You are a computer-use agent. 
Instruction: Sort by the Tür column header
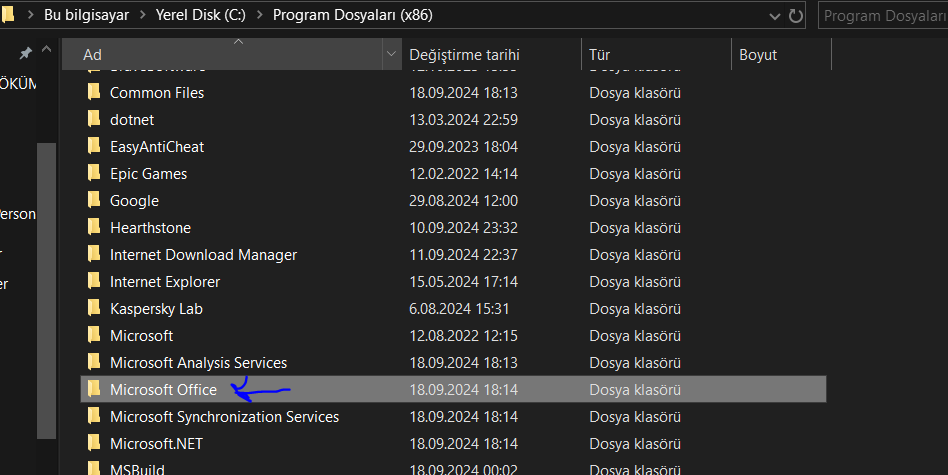(x=600, y=55)
